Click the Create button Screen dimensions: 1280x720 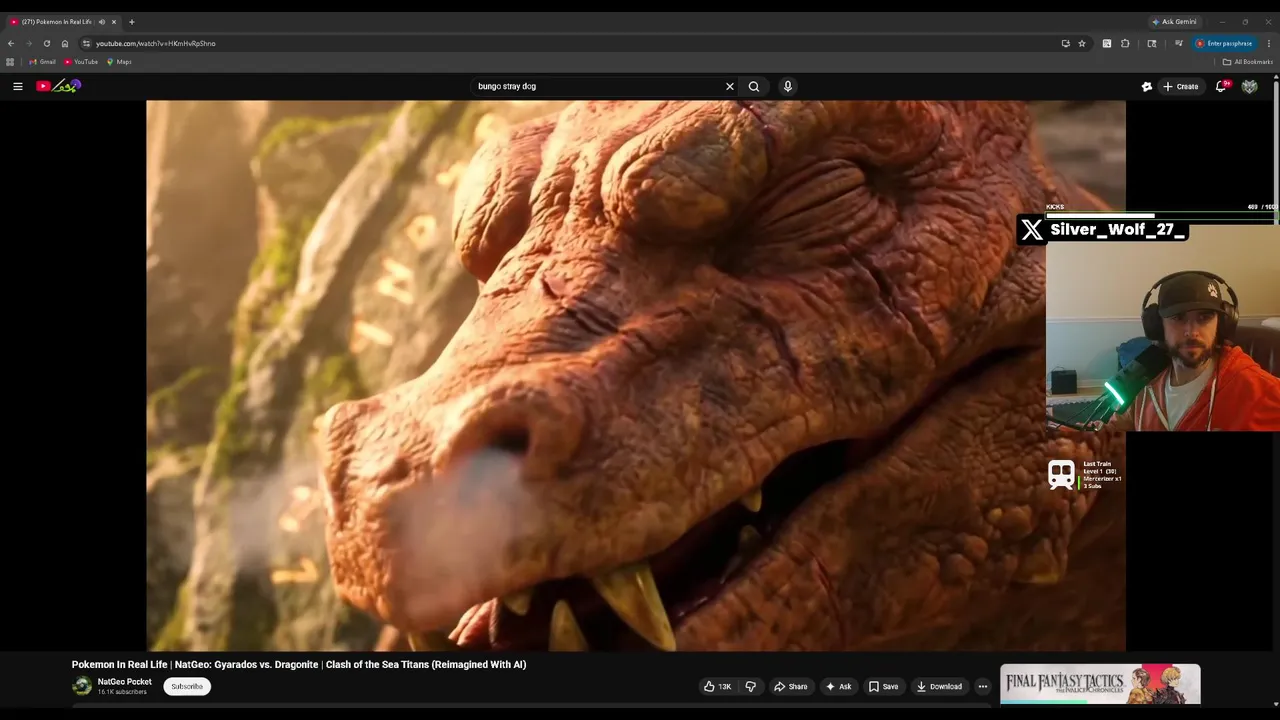coord(1180,86)
